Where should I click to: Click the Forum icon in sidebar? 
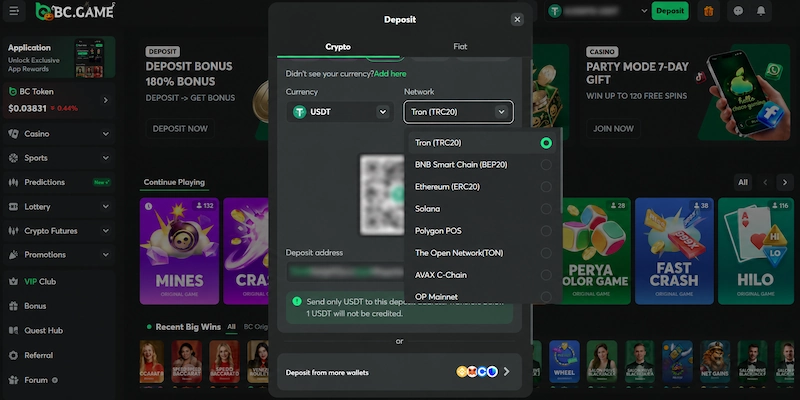(x=13, y=380)
